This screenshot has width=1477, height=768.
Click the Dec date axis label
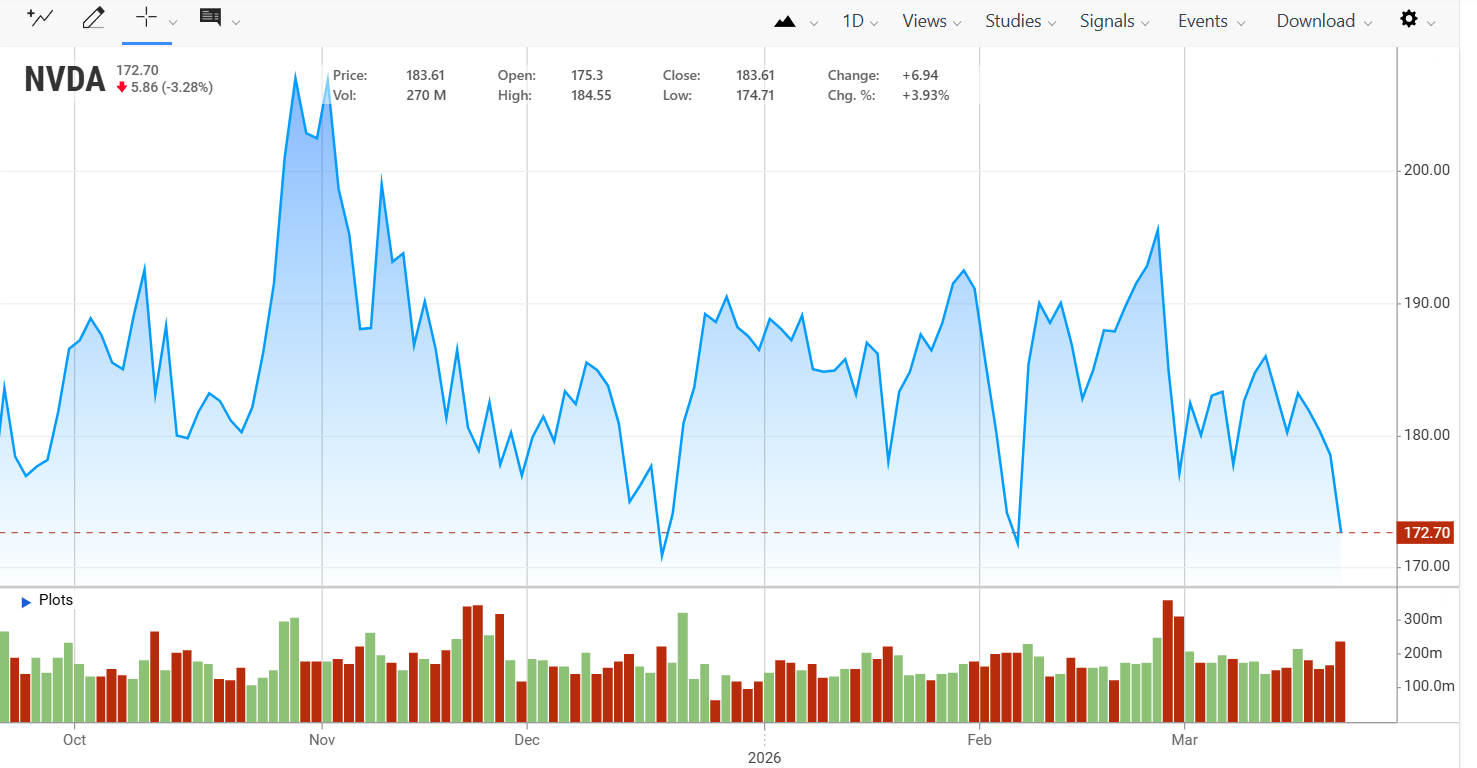tap(526, 740)
